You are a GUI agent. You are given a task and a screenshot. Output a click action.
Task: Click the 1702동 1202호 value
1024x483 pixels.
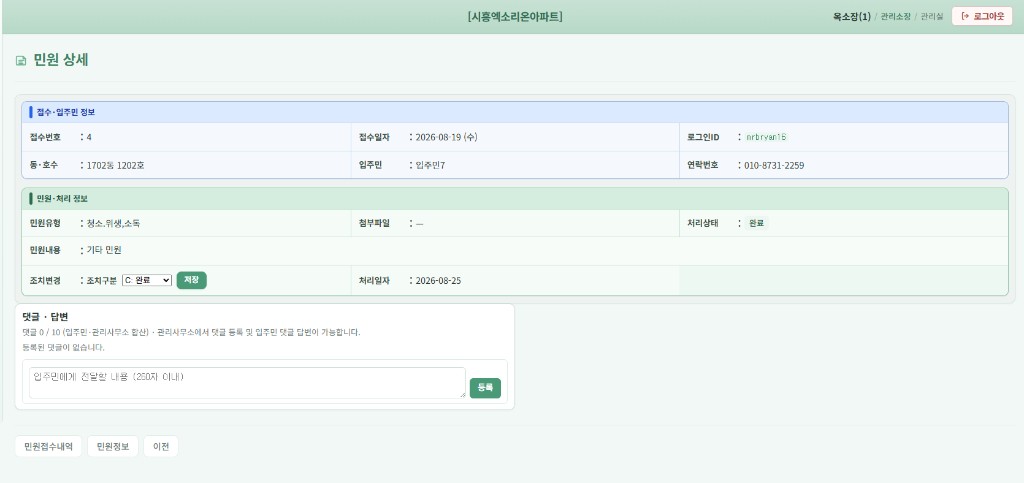[x=116, y=166]
